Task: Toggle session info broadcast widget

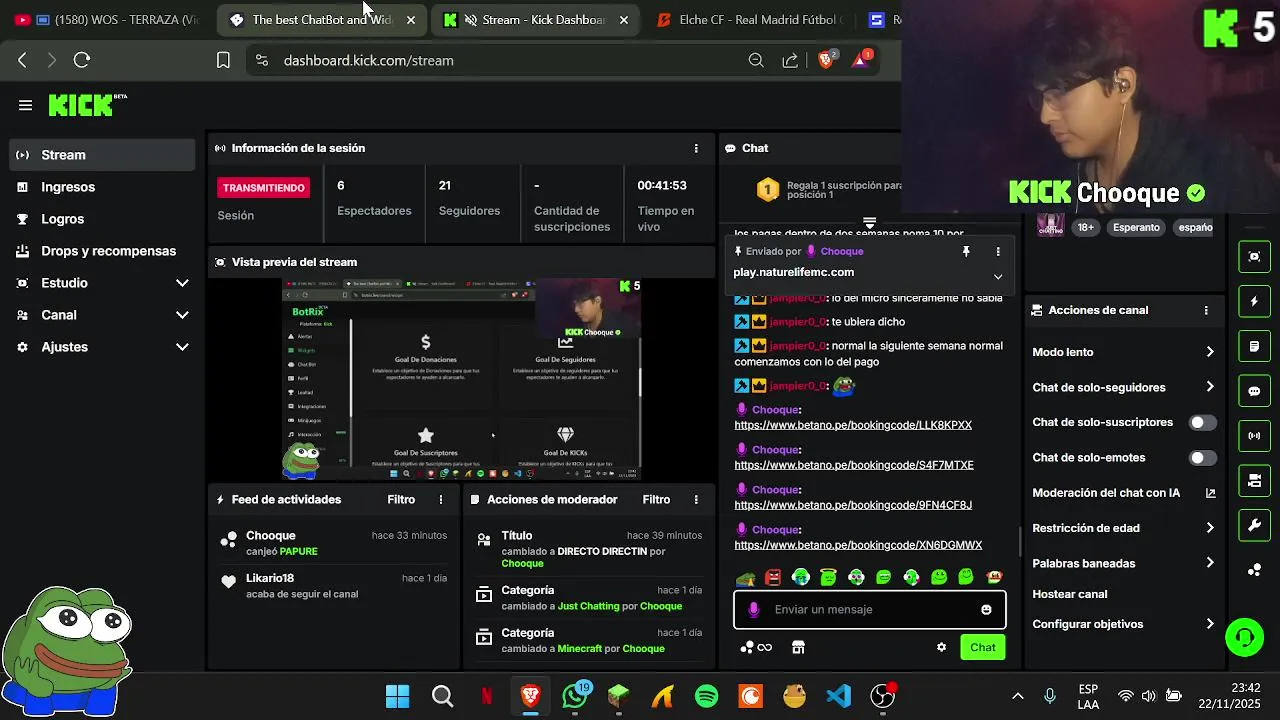Action: (x=1254, y=436)
